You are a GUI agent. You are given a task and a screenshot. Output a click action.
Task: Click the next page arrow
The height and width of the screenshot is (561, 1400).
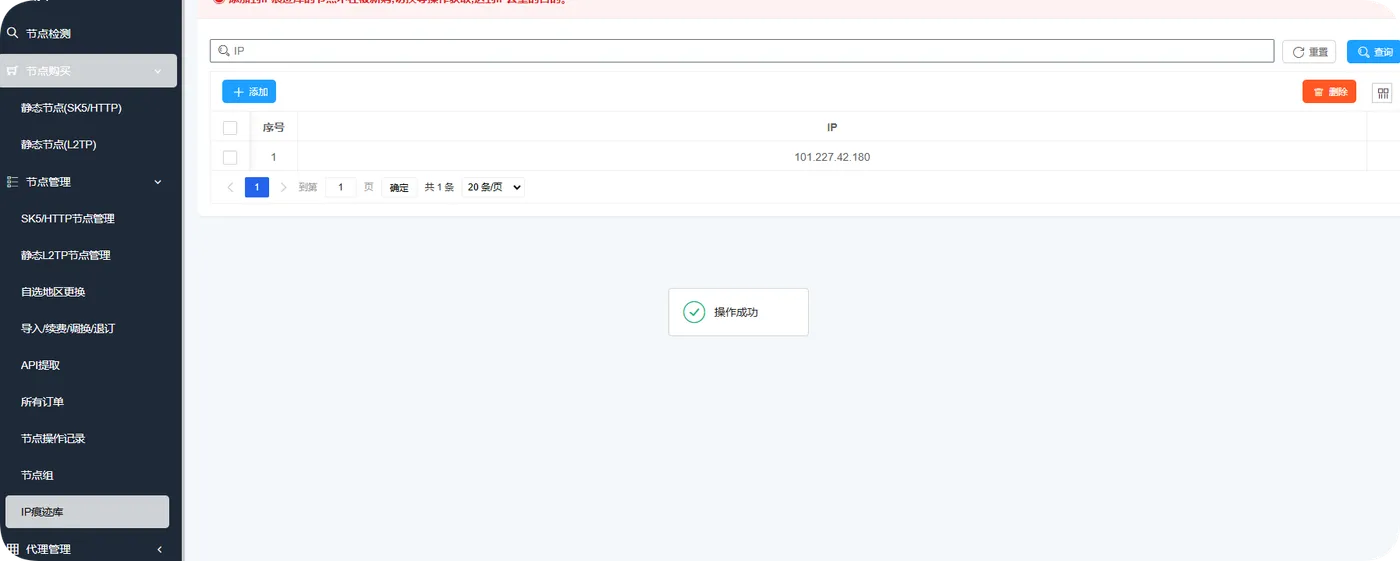click(284, 187)
